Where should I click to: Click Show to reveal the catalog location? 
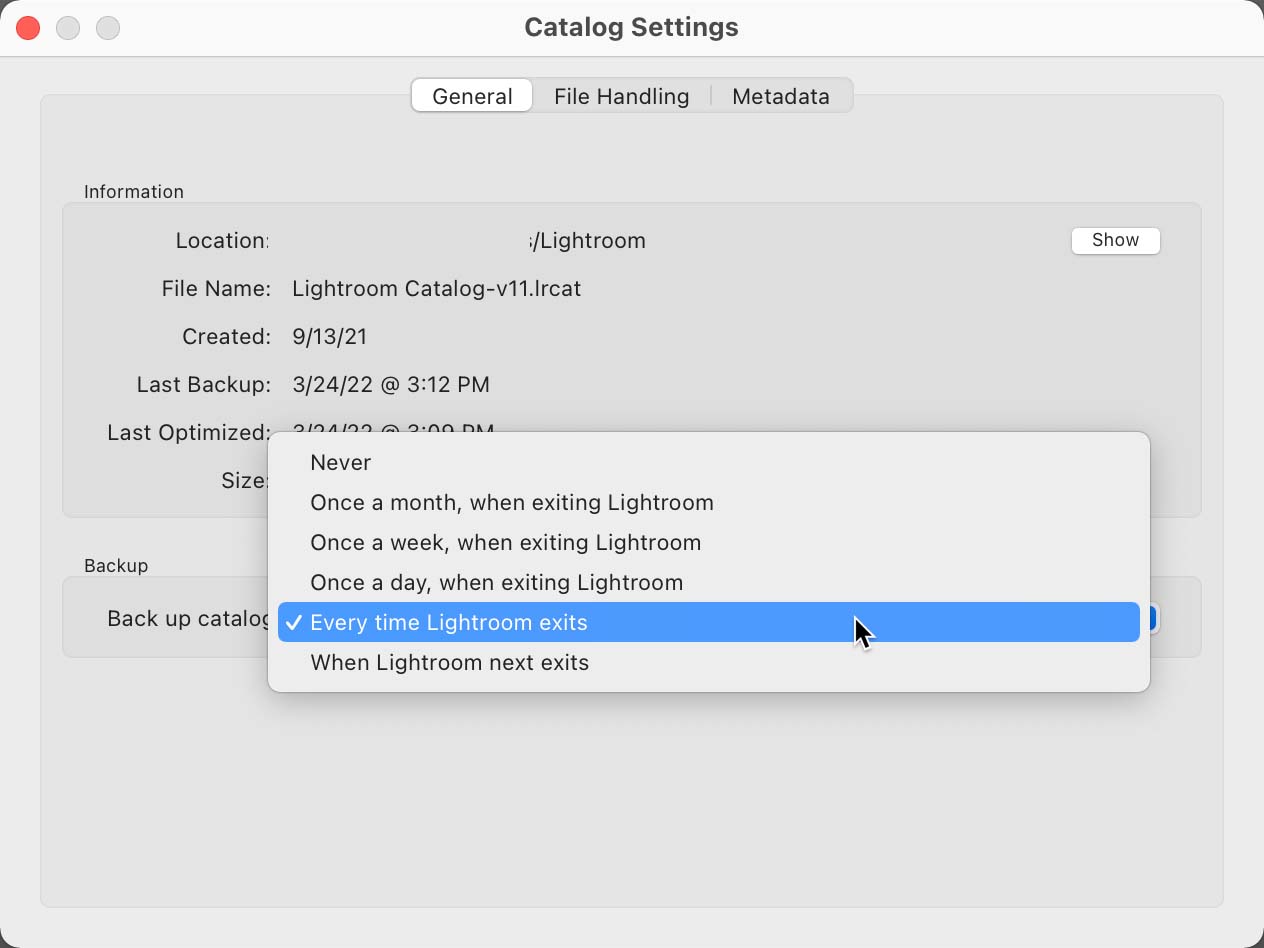[1115, 240]
